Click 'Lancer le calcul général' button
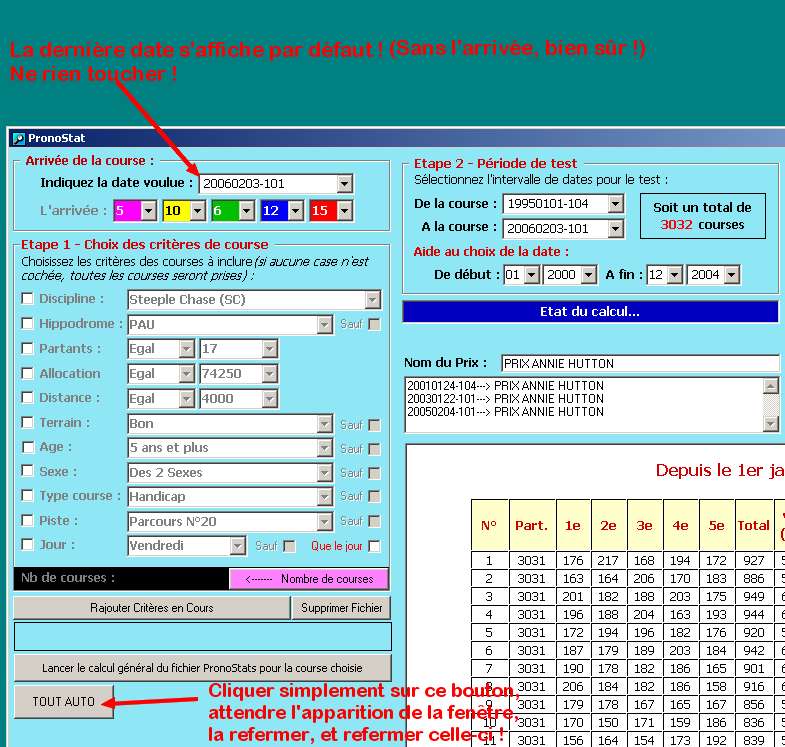Image resolution: width=785 pixels, height=747 pixels. (x=202, y=668)
